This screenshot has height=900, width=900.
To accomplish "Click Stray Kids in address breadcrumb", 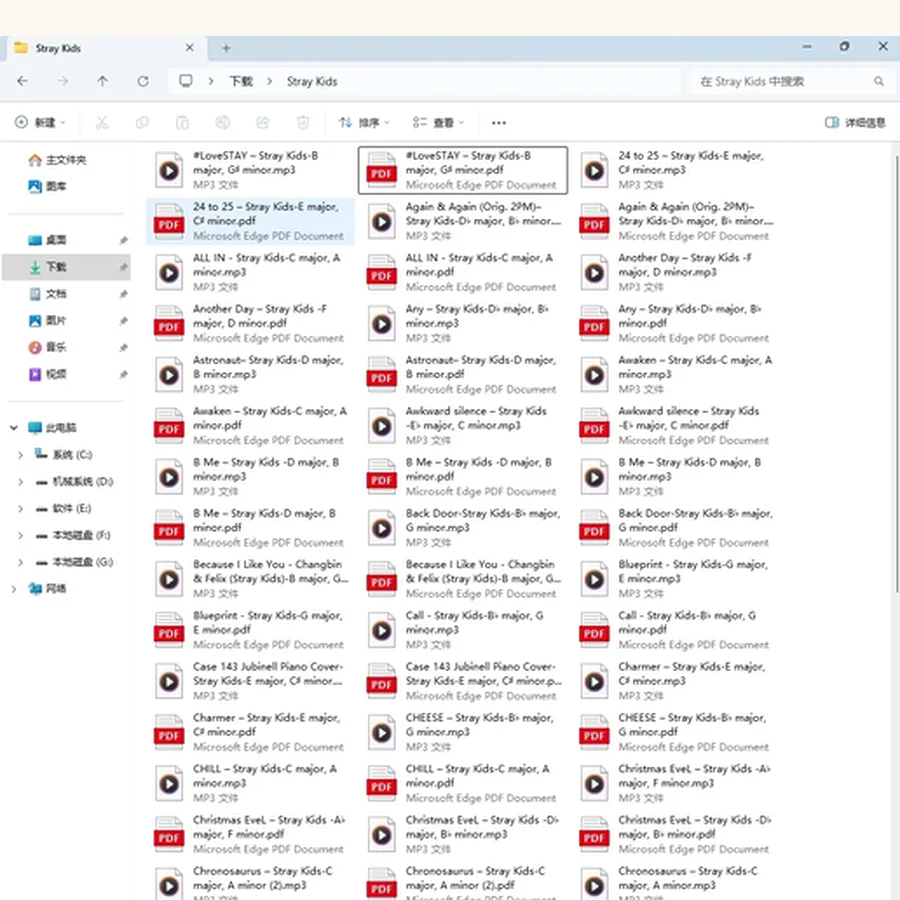I will point(312,82).
